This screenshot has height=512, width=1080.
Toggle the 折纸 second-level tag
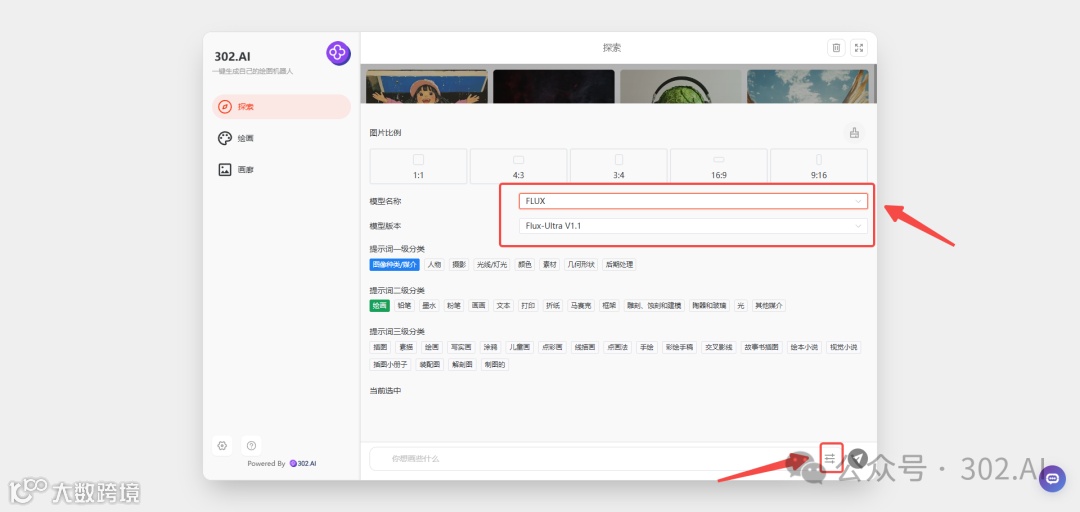click(x=552, y=305)
